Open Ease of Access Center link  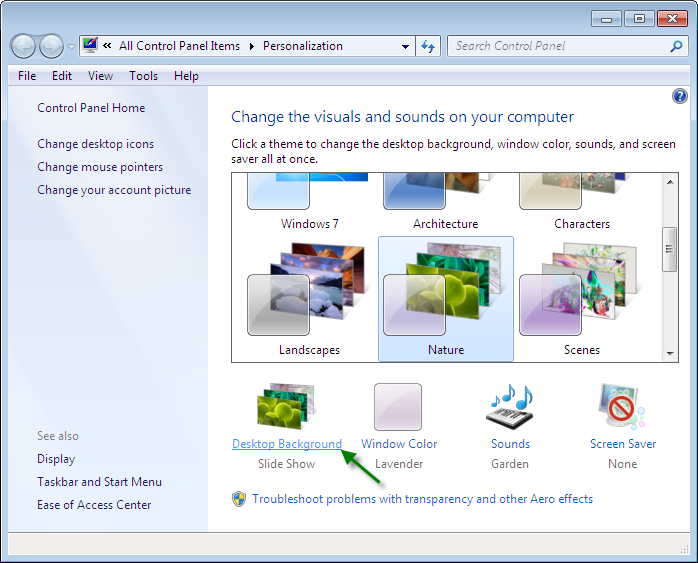(94, 505)
